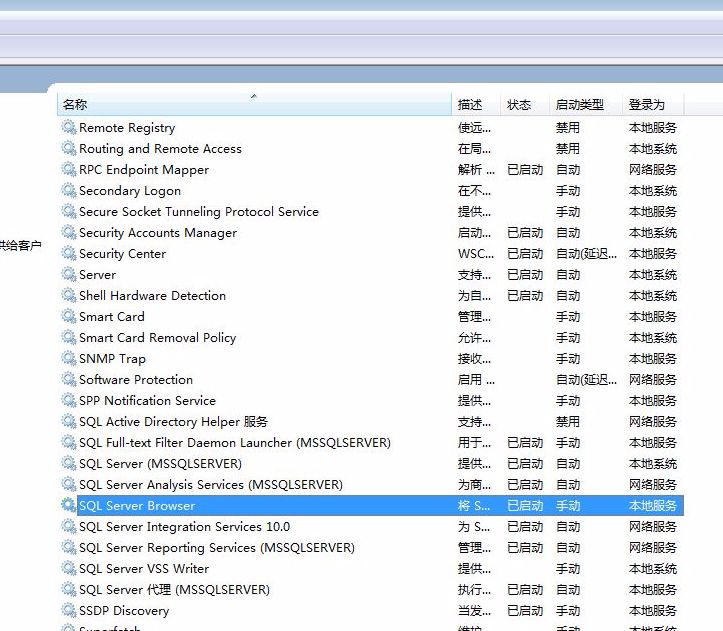Select the Remote Registry service name
This screenshot has height=631, width=723.
(127, 128)
